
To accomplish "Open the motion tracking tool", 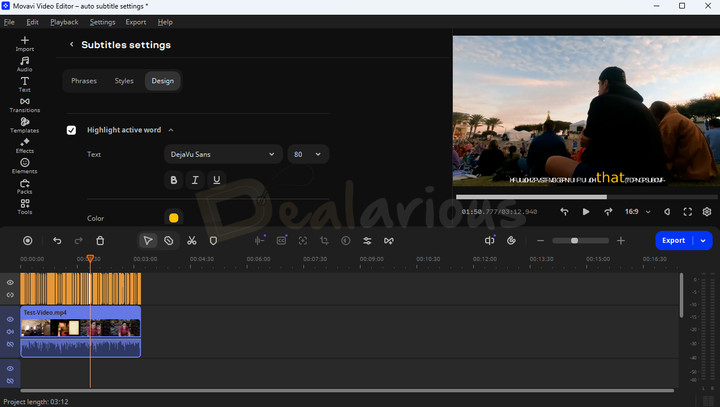I will point(303,241).
